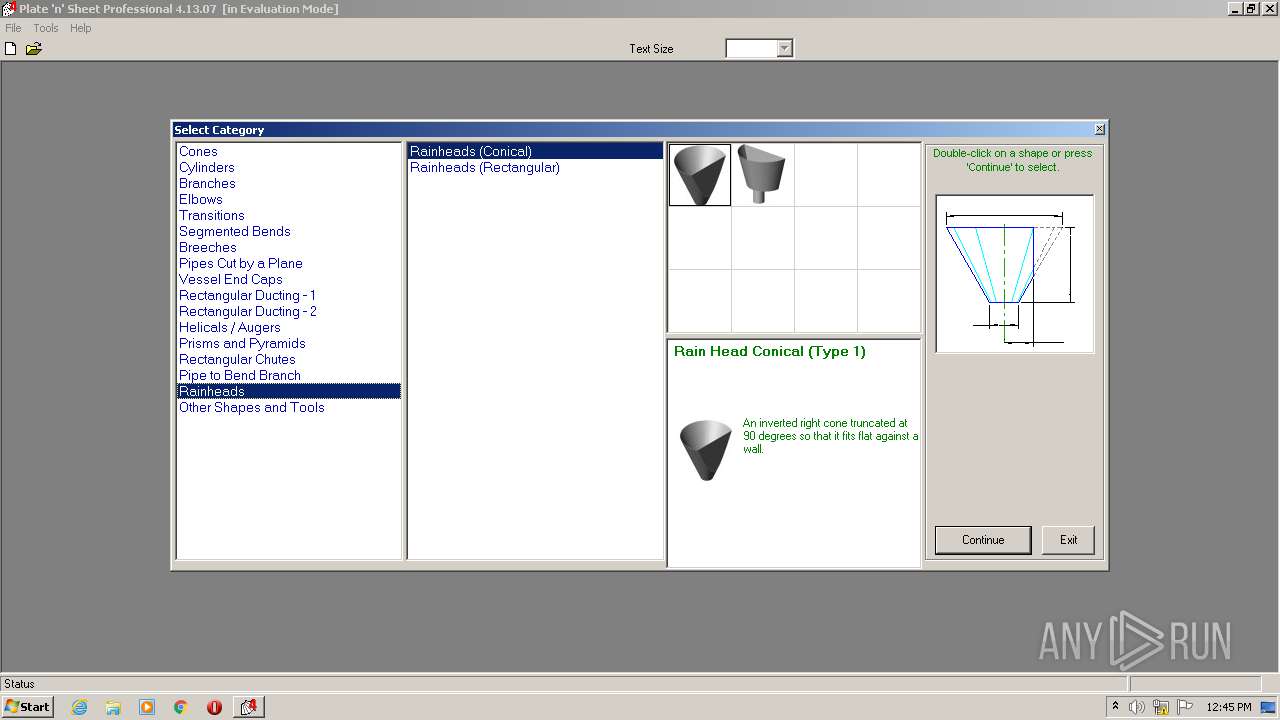
Task: Click the Exit button
Action: 1068,540
